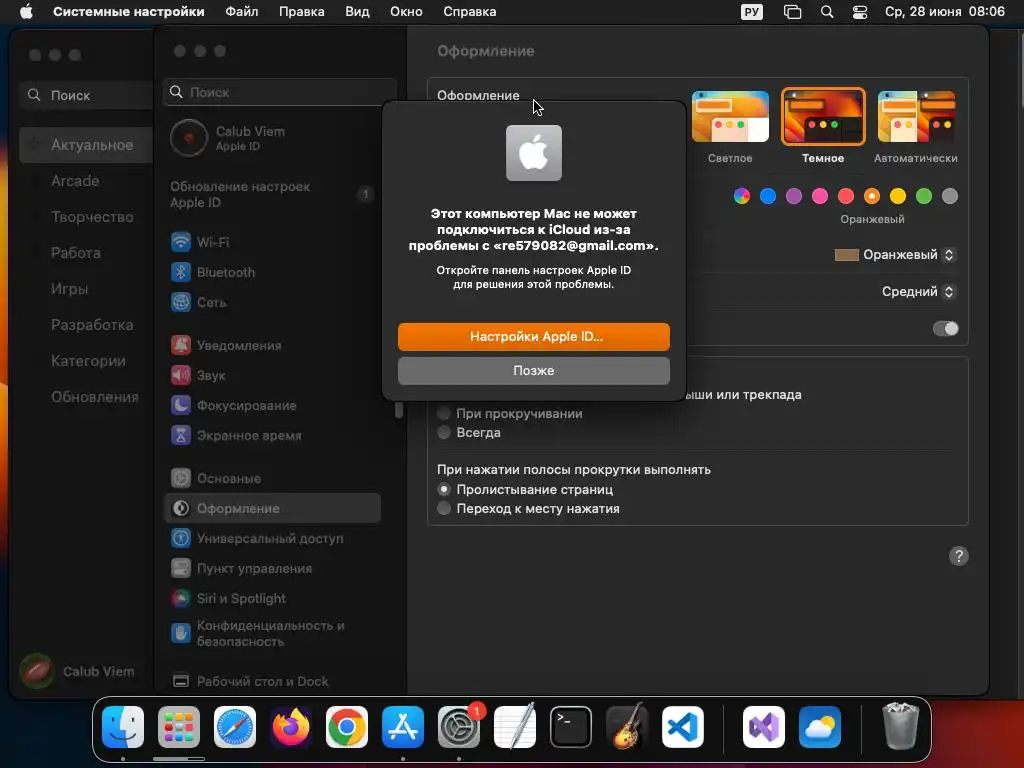Open TextEdit from the Dock
This screenshot has width=1024, height=768.
pos(515,727)
